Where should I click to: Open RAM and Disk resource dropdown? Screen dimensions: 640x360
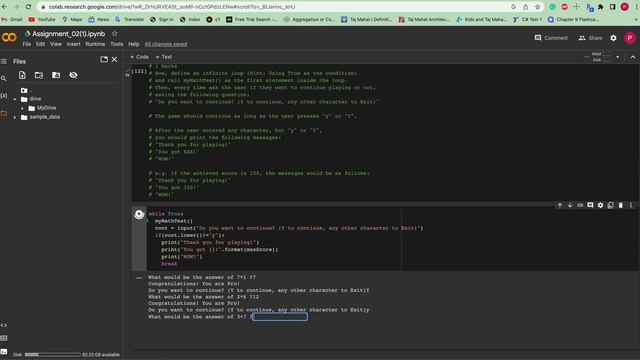[x=617, y=57]
